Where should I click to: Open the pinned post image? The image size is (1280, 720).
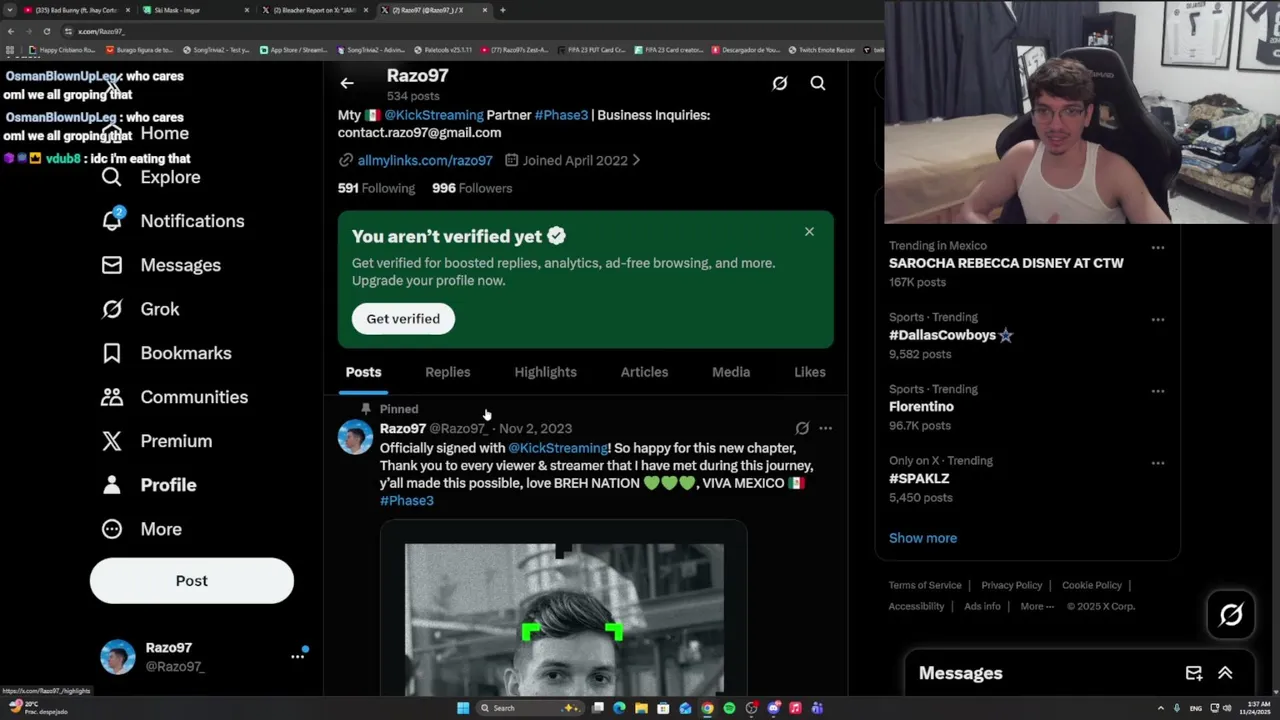point(563,608)
